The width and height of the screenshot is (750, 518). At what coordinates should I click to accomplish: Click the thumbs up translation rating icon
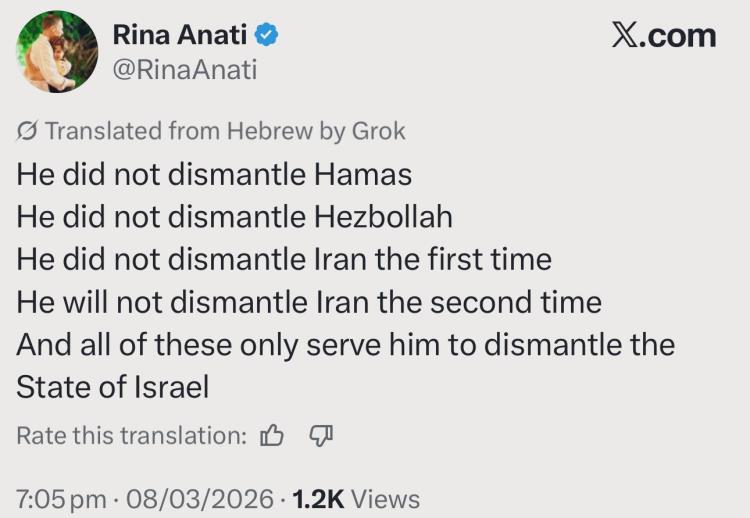(x=271, y=436)
